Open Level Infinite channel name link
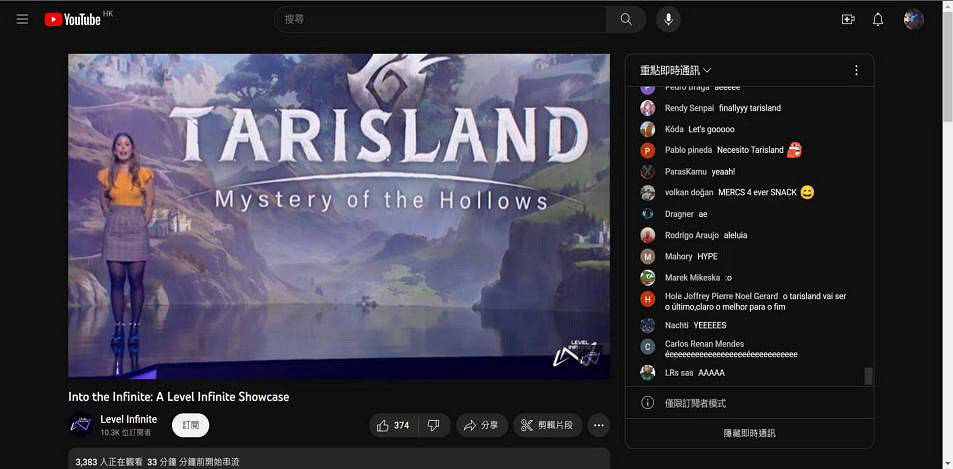This screenshot has width=953, height=469. [x=128, y=419]
